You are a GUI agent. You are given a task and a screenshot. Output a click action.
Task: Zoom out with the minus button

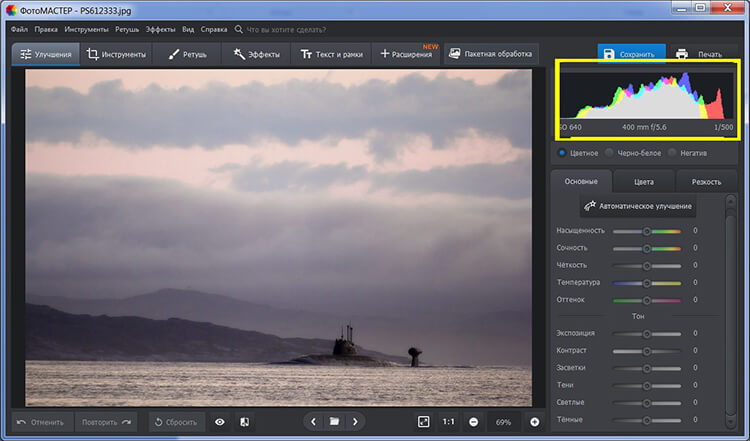(473, 422)
